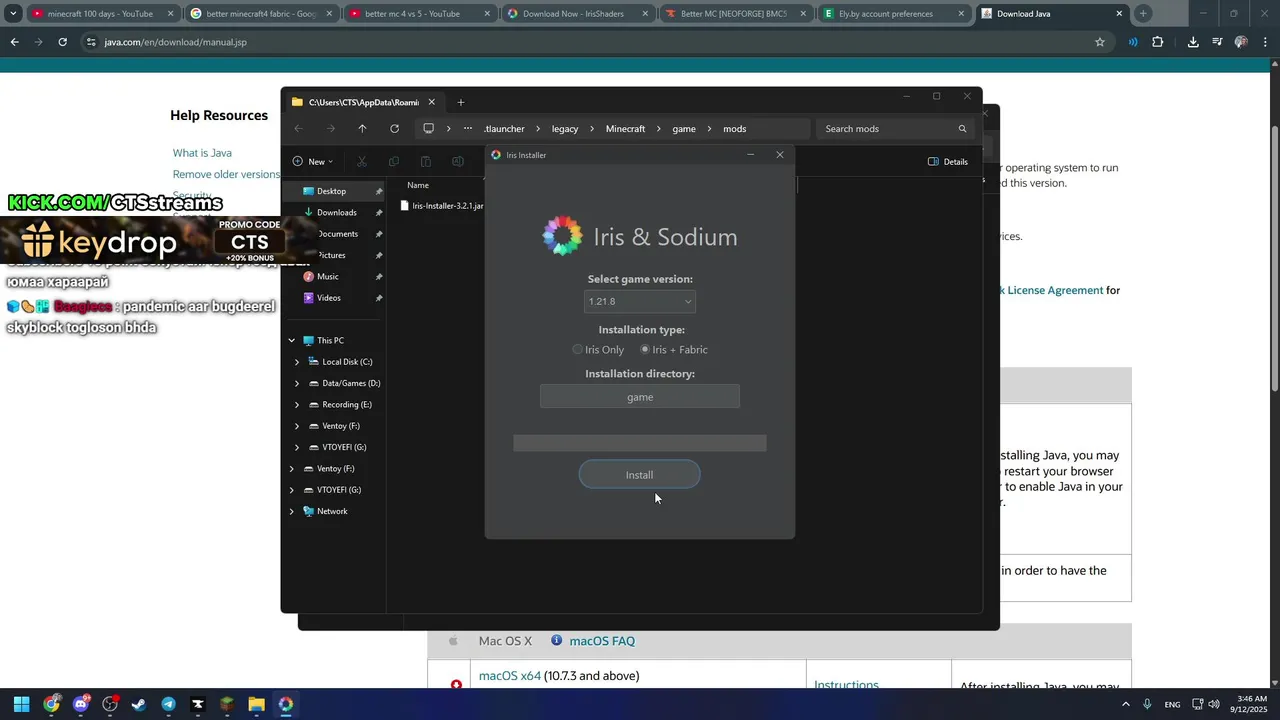
Task: Open Telegram from the taskbar
Action: coord(168,704)
